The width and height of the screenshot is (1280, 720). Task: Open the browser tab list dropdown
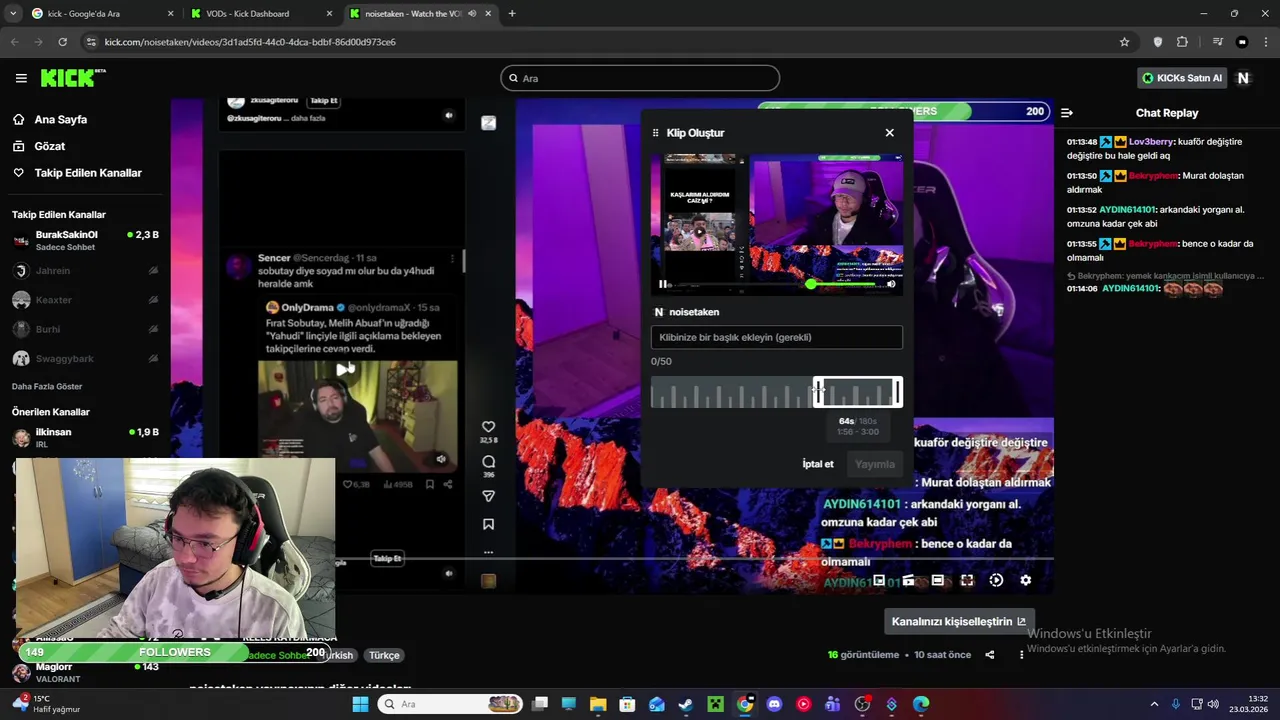pyautogui.click(x=13, y=13)
